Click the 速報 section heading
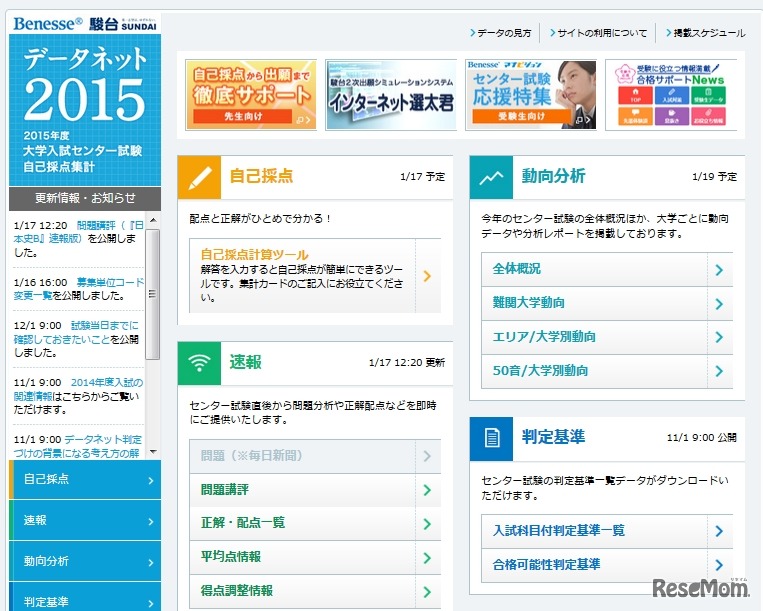The width and height of the screenshot is (763, 611). pos(246,362)
